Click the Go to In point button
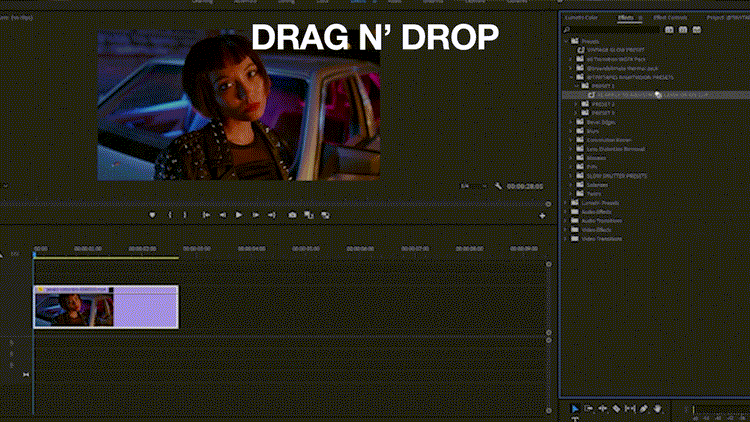Viewport: 750px width, 422px height. (x=206, y=215)
